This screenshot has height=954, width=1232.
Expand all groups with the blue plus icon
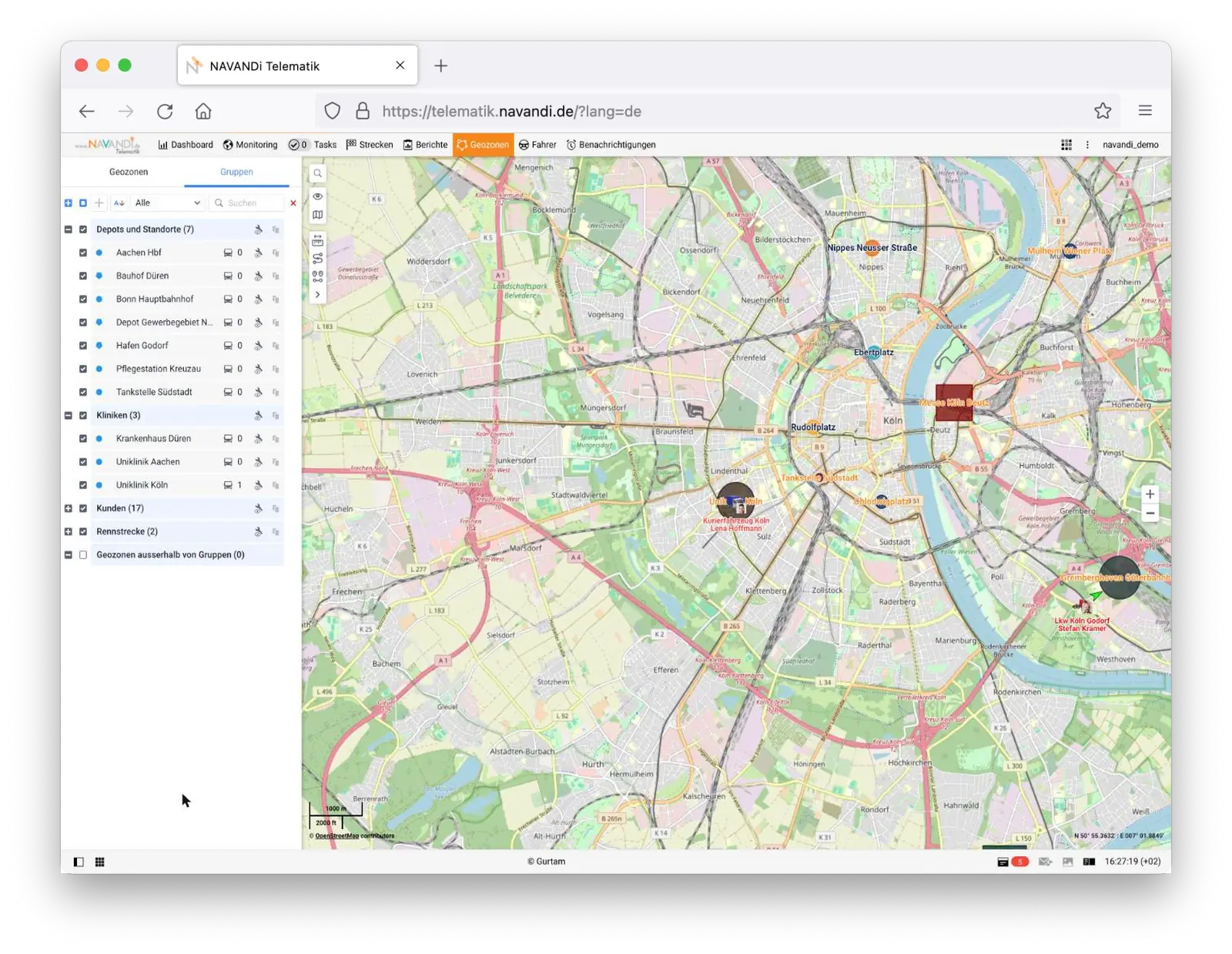pos(69,203)
